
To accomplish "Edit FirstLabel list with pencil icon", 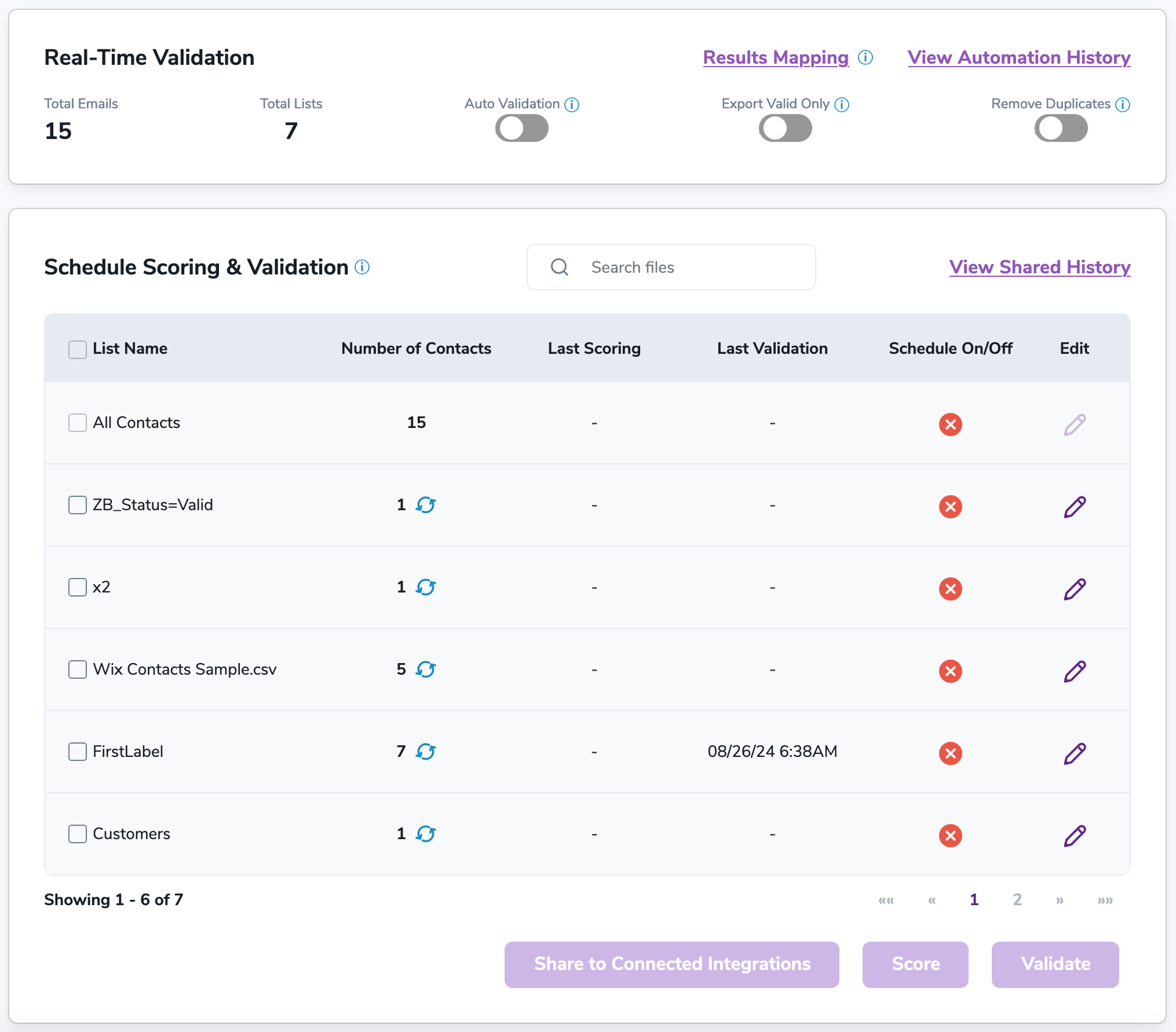I will coord(1074,753).
